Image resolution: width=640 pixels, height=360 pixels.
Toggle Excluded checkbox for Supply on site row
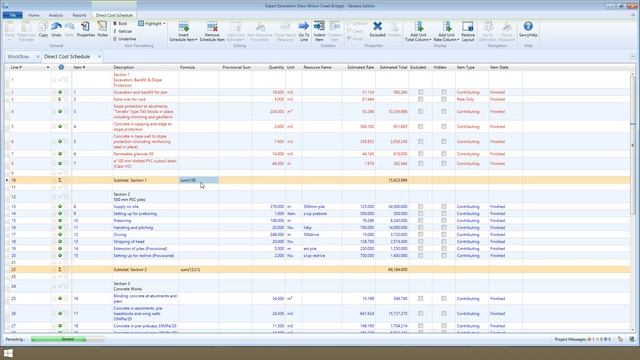tap(420, 207)
